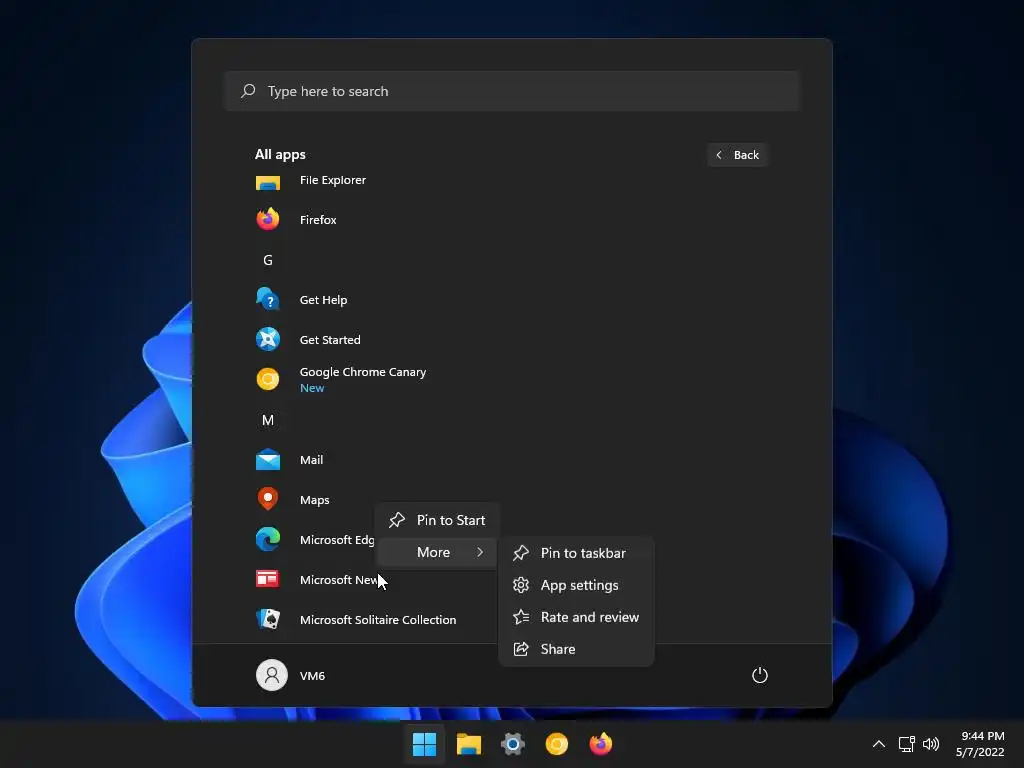The height and width of the screenshot is (768, 1024).
Task: Click the Get Started label
Action: coord(330,340)
